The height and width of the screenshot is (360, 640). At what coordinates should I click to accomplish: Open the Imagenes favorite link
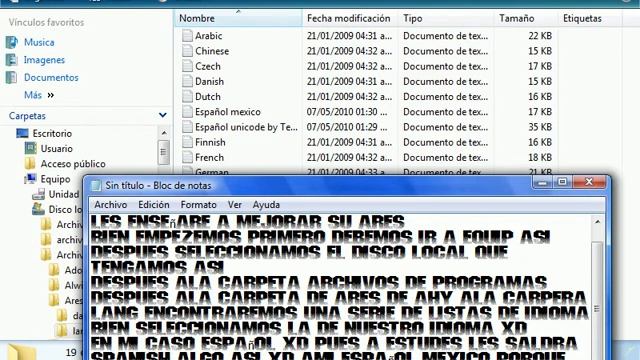coord(44,60)
